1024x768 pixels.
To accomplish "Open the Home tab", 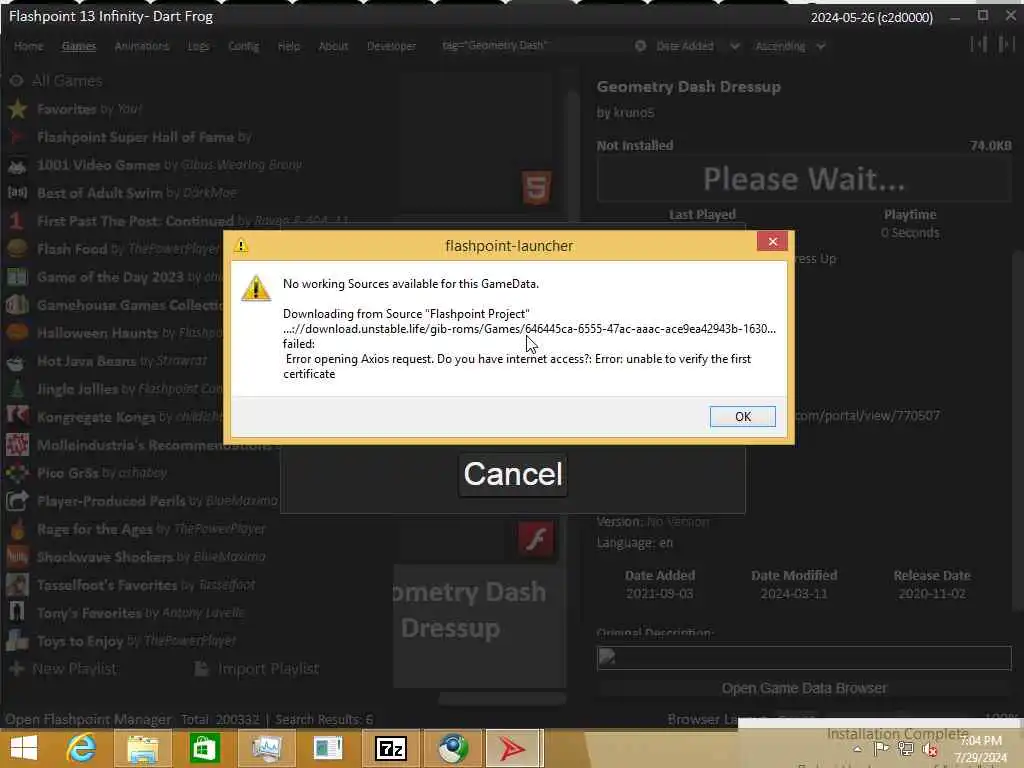I will [29, 46].
